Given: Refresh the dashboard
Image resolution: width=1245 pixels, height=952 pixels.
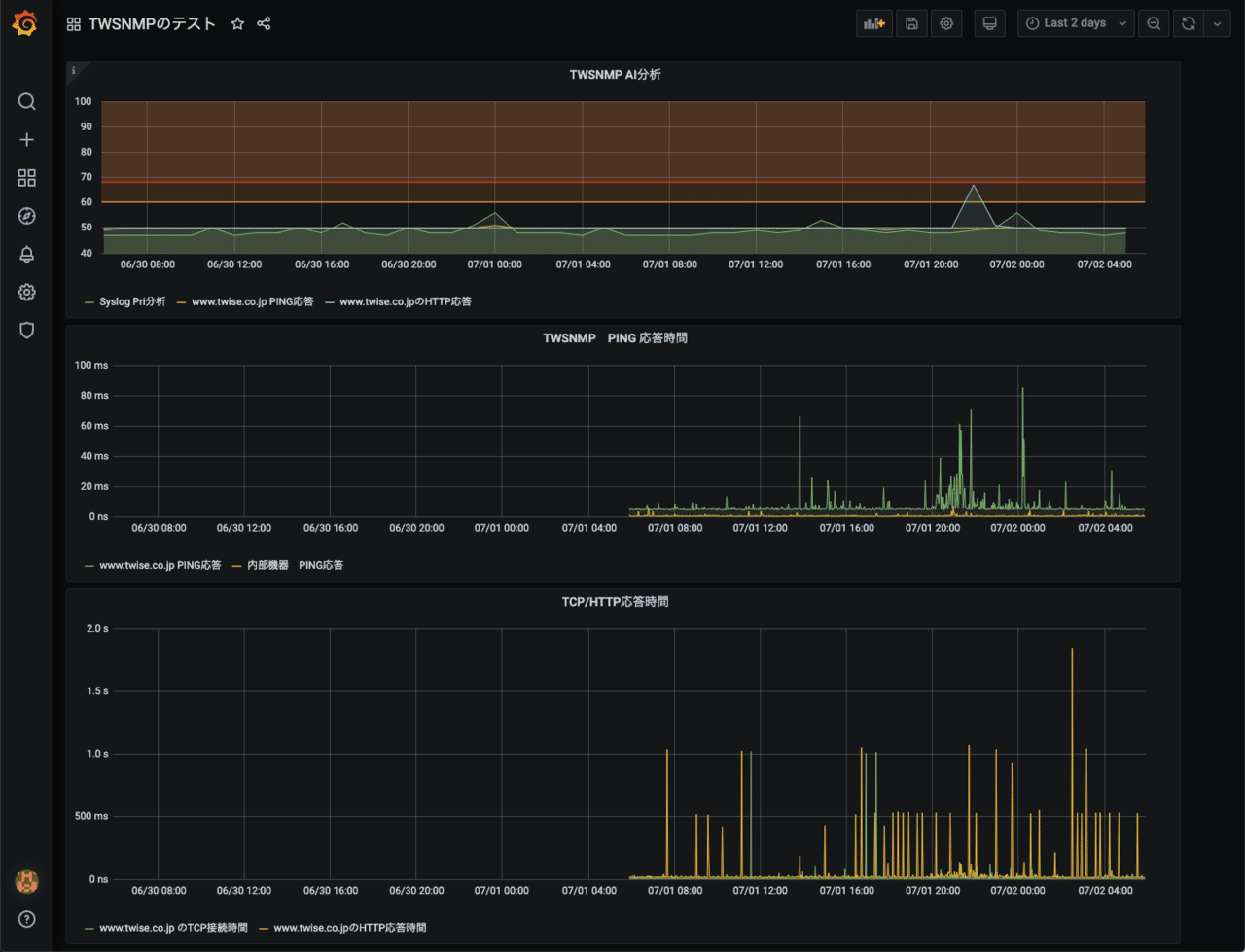Looking at the screenshot, I should [x=1189, y=24].
